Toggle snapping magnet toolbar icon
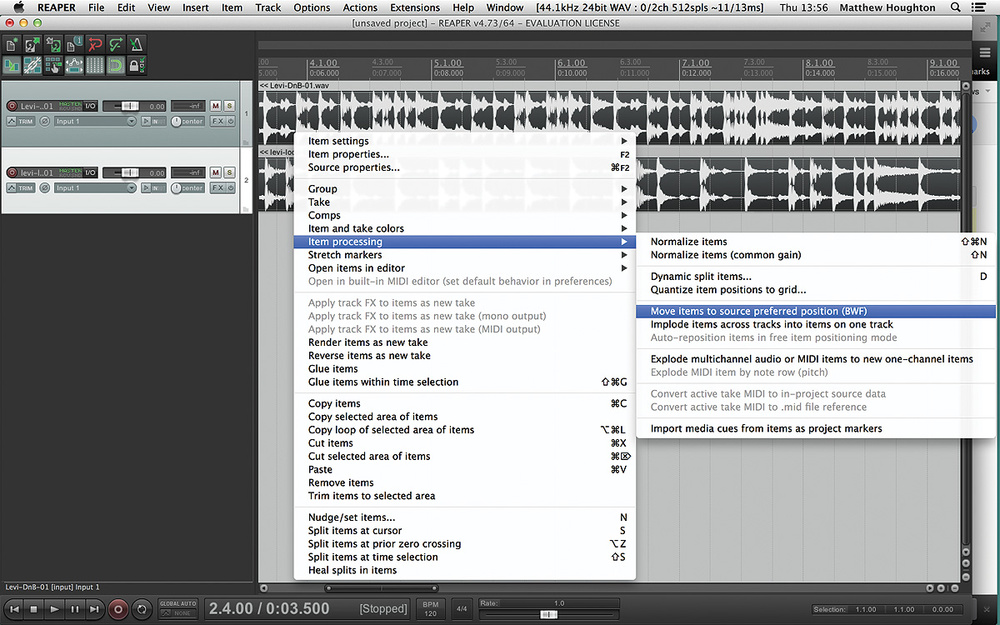The height and width of the screenshot is (625, 1000). point(115,65)
